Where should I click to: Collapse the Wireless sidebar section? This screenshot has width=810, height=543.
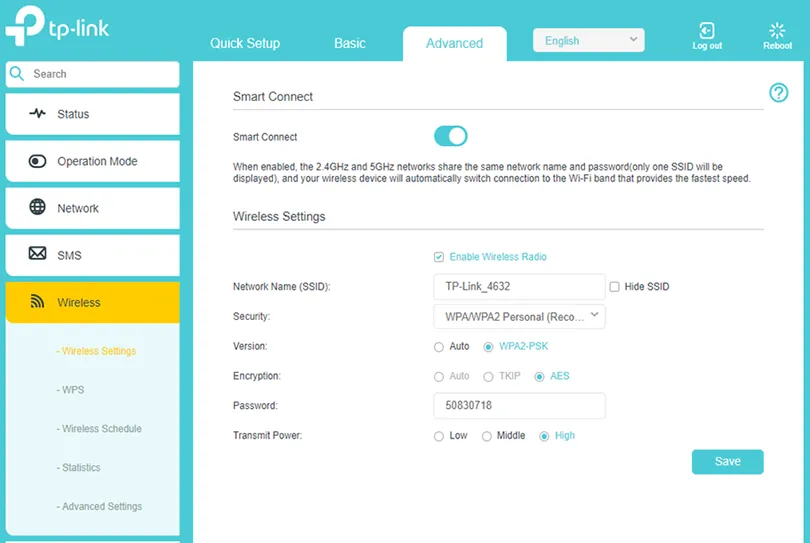92,302
